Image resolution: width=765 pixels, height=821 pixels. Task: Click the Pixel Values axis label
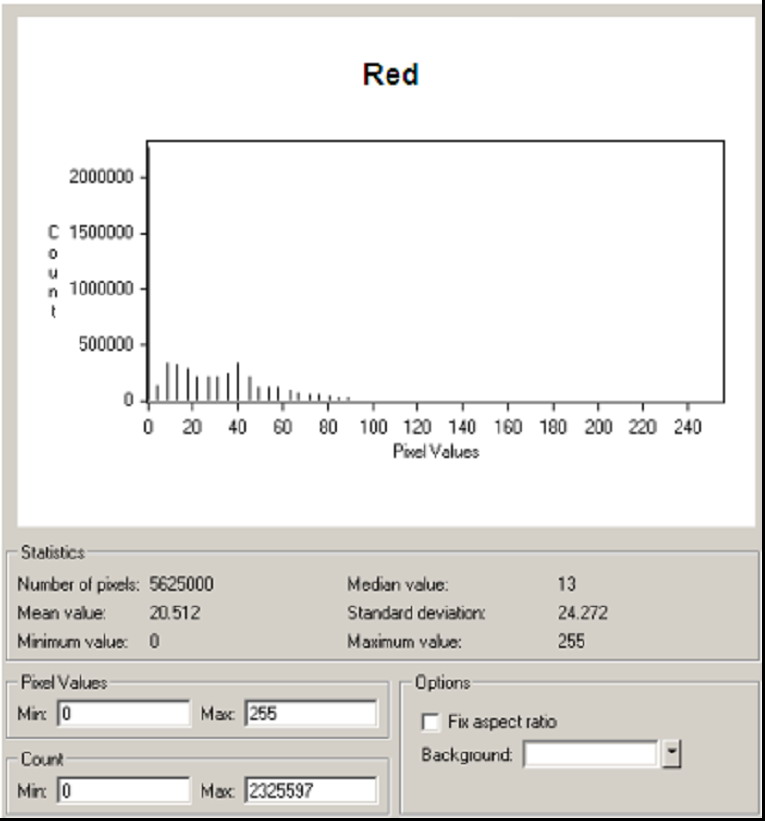click(x=436, y=451)
